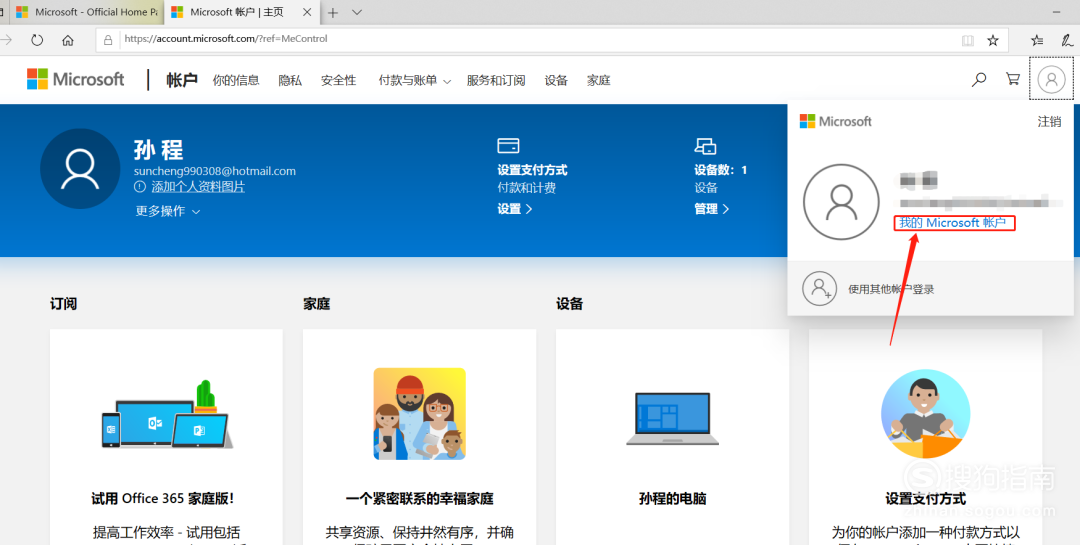This screenshot has width=1080, height=545.
Task: Click 设备 section heading
Action: (570, 303)
